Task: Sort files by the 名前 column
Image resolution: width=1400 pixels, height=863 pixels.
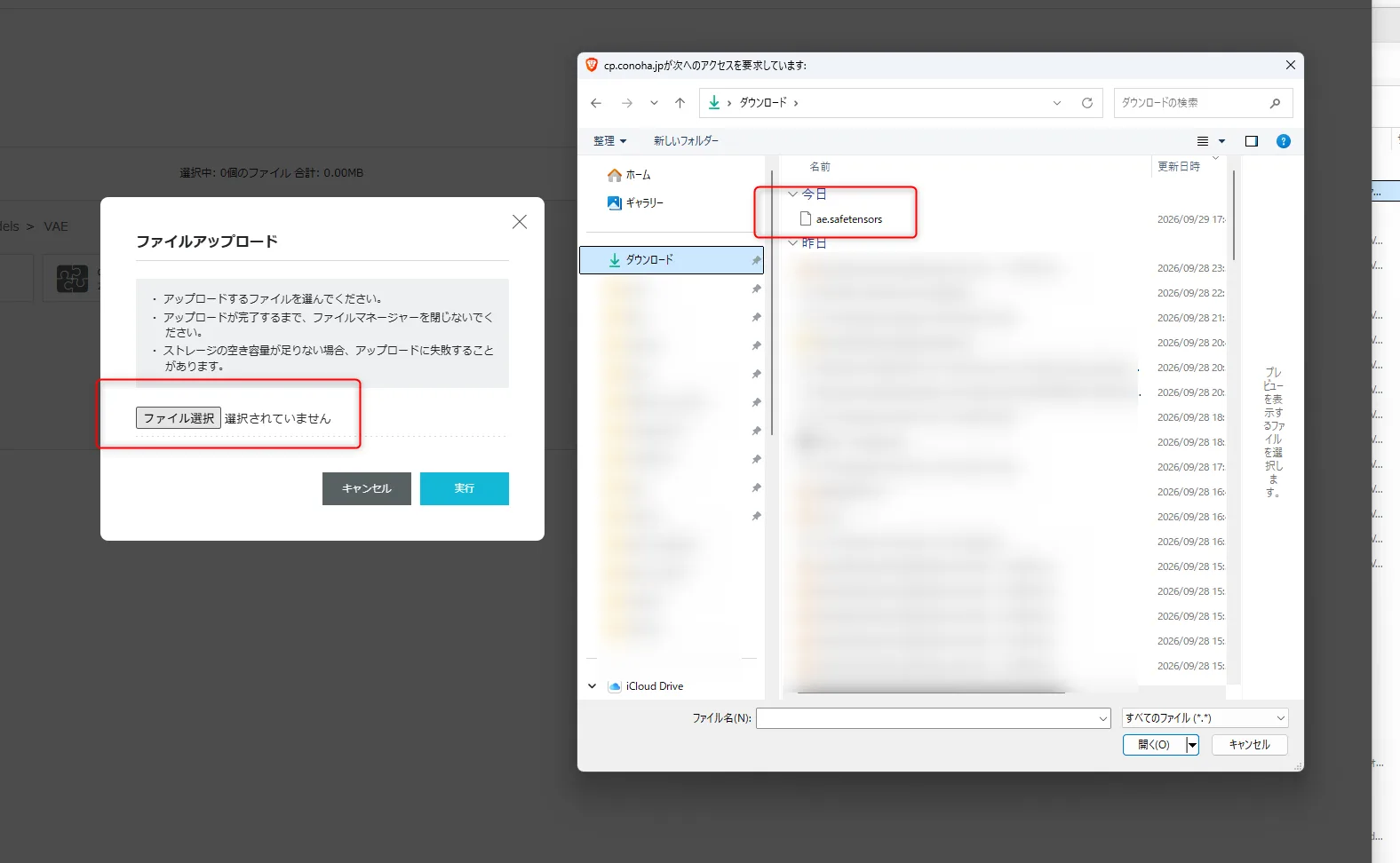Action: [x=820, y=167]
